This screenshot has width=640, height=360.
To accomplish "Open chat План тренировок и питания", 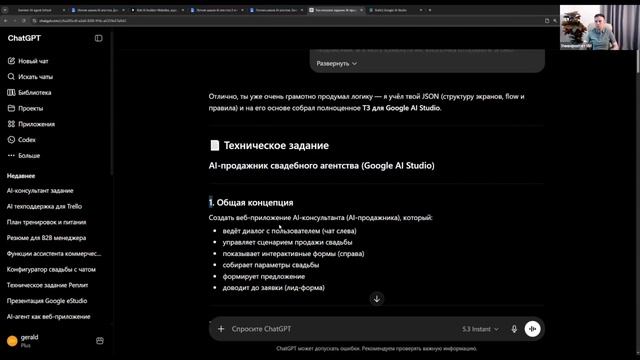I will [46, 222].
